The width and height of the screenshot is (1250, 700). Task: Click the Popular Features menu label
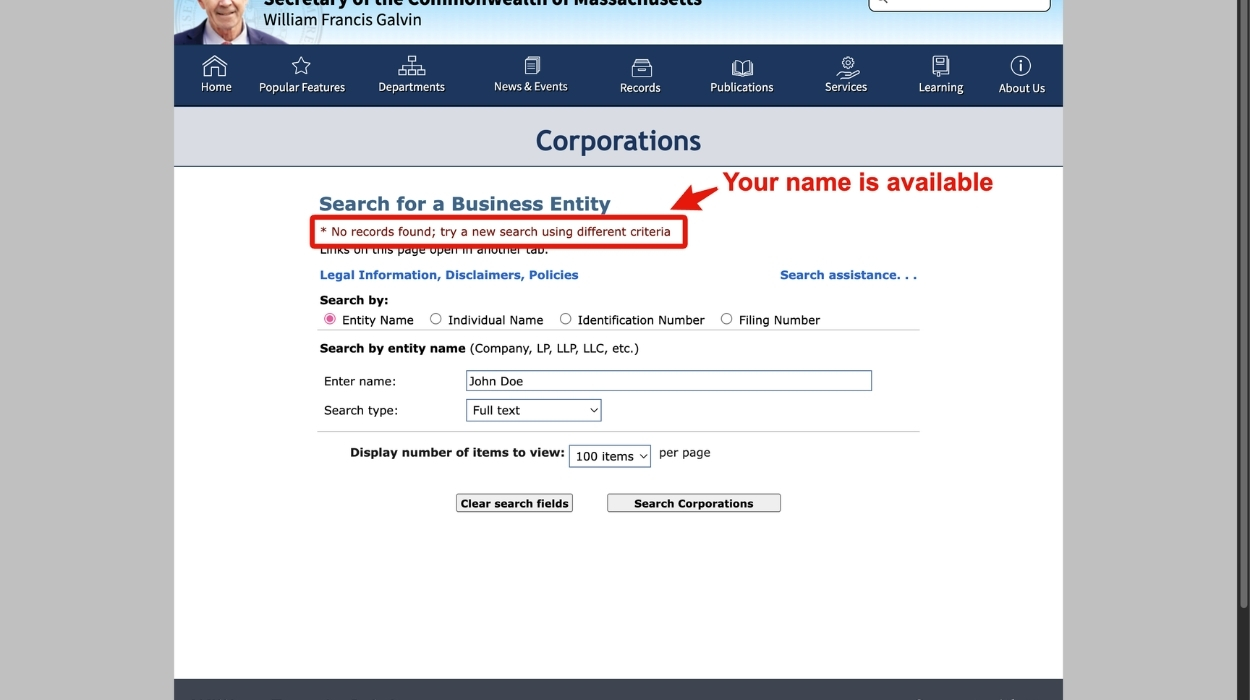302,87
